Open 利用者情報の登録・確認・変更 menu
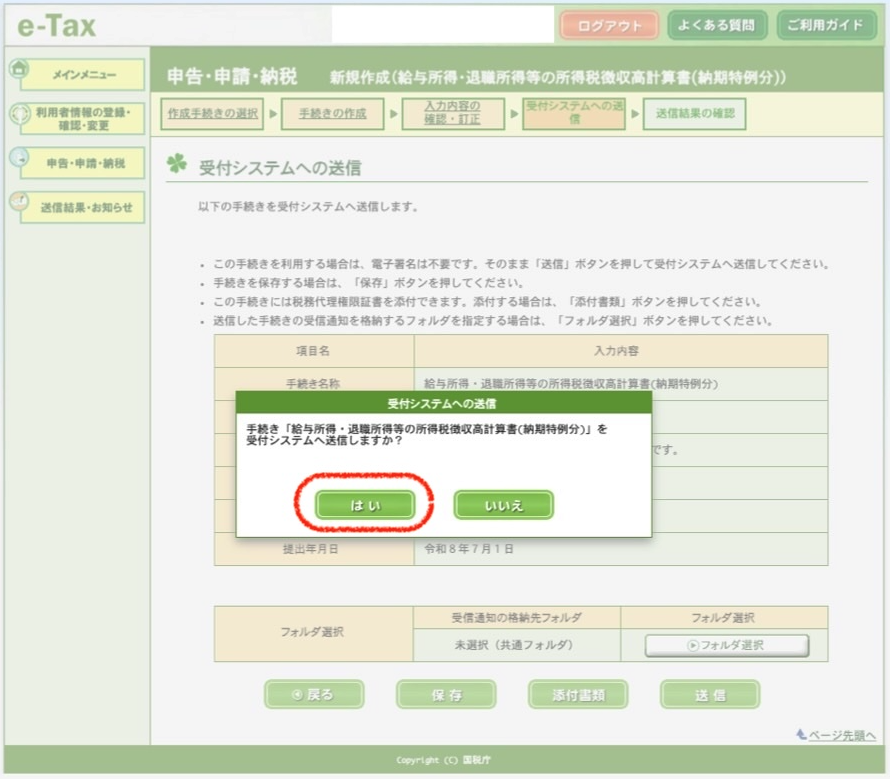The width and height of the screenshot is (890, 779). coord(83,119)
